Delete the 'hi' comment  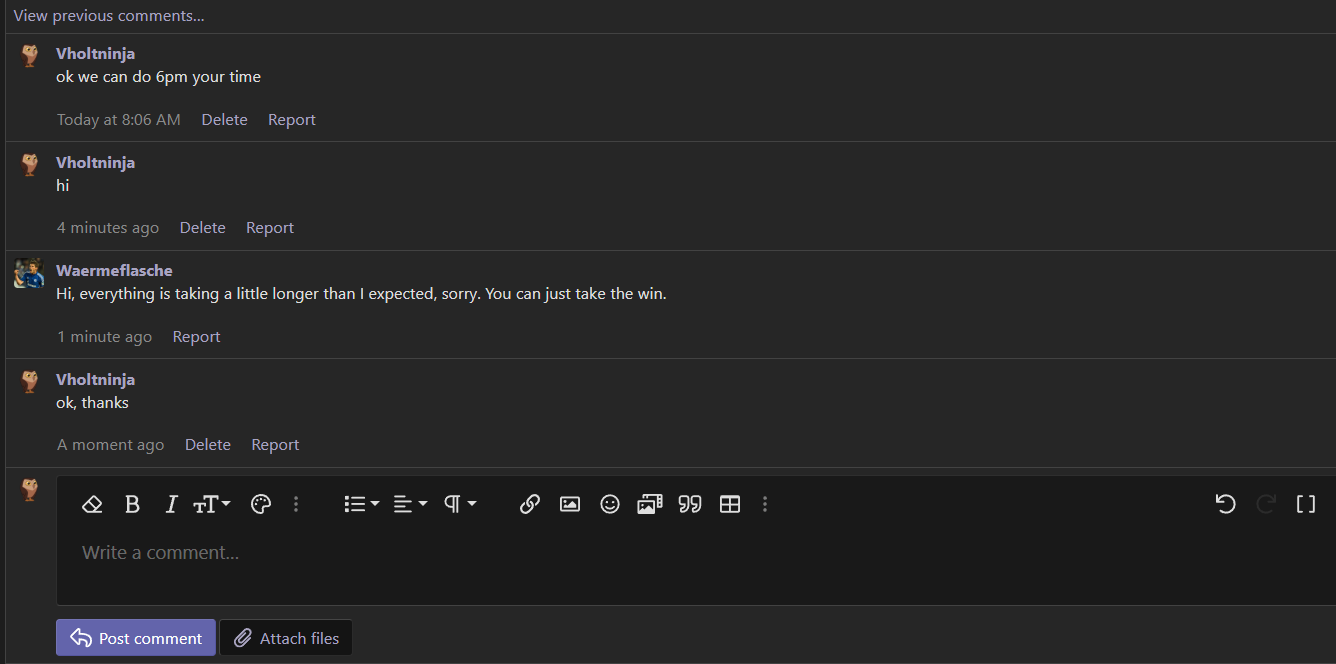tap(202, 228)
